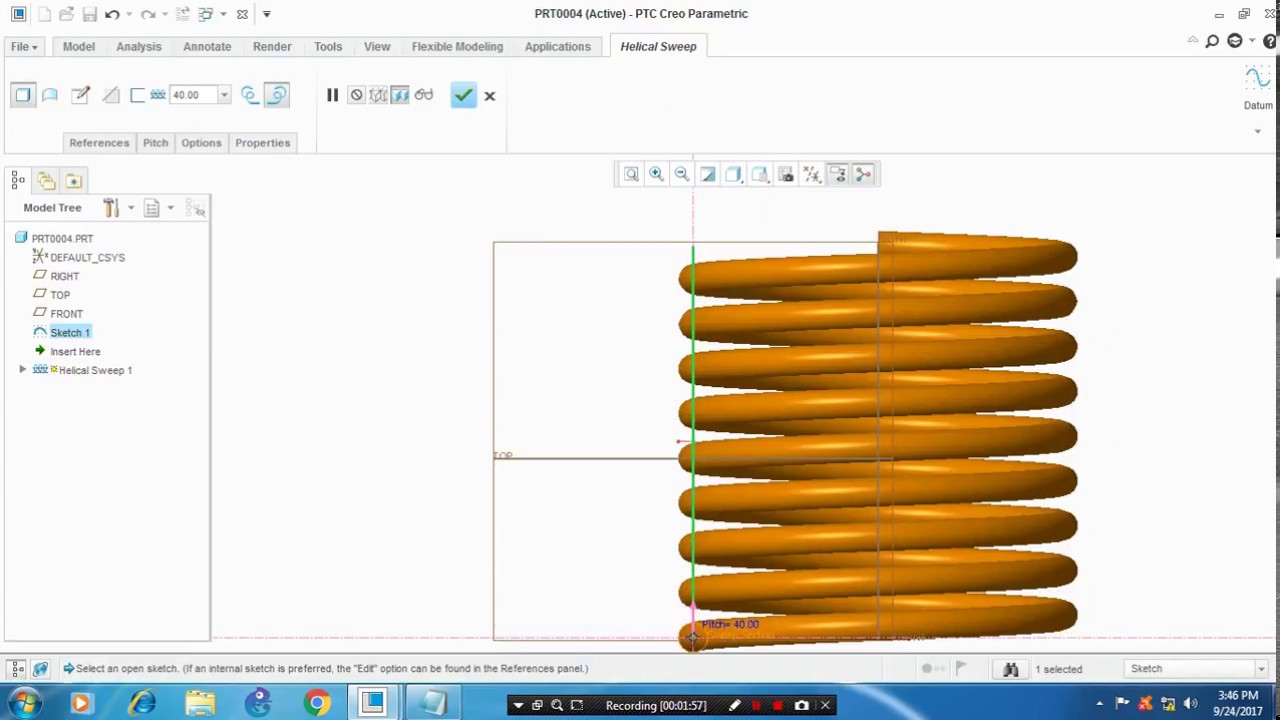Open the Pitch panel tab
This screenshot has height=720, width=1280.
coord(155,143)
